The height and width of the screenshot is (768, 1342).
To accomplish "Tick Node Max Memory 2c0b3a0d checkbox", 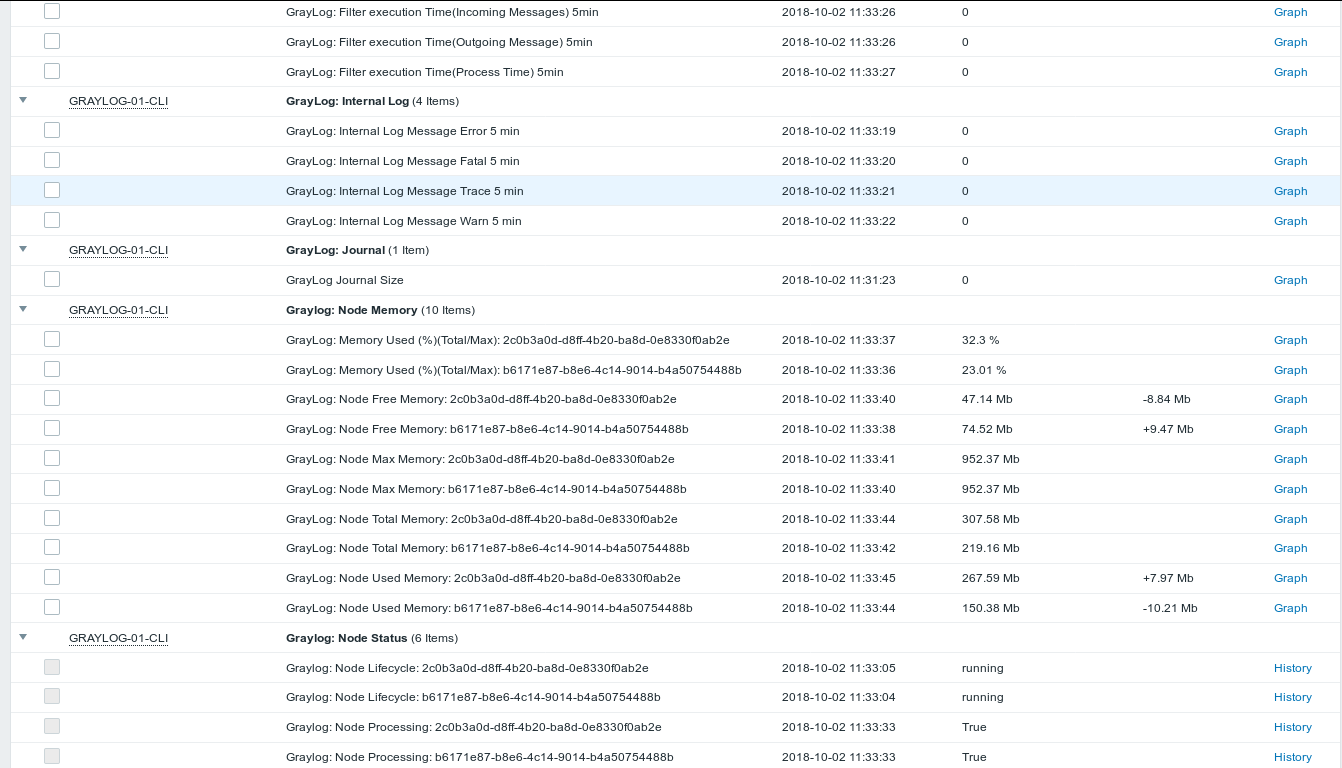I will (x=52, y=458).
